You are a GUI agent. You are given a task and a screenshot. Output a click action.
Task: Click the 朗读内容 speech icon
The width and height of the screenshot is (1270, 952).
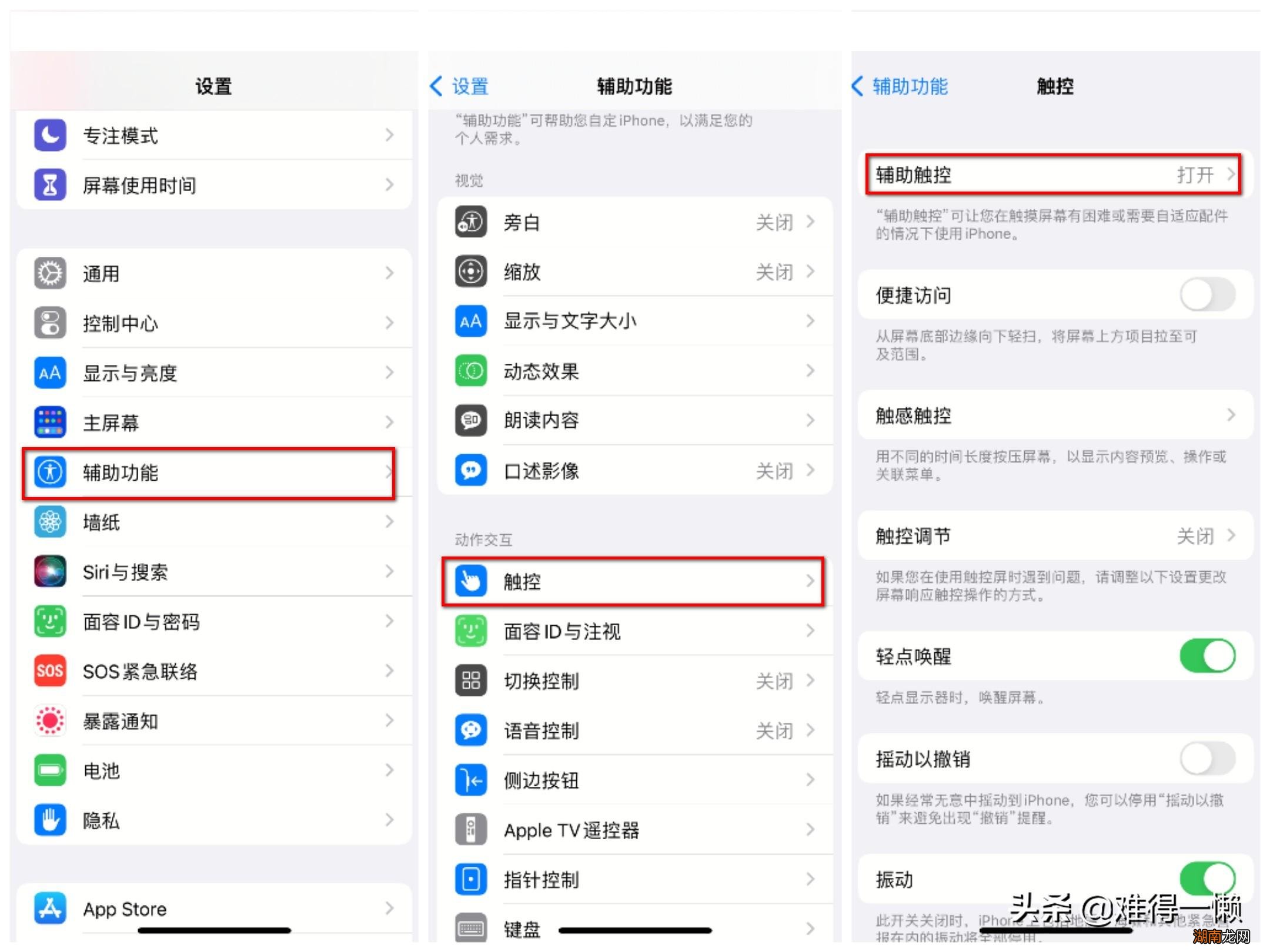(x=470, y=421)
